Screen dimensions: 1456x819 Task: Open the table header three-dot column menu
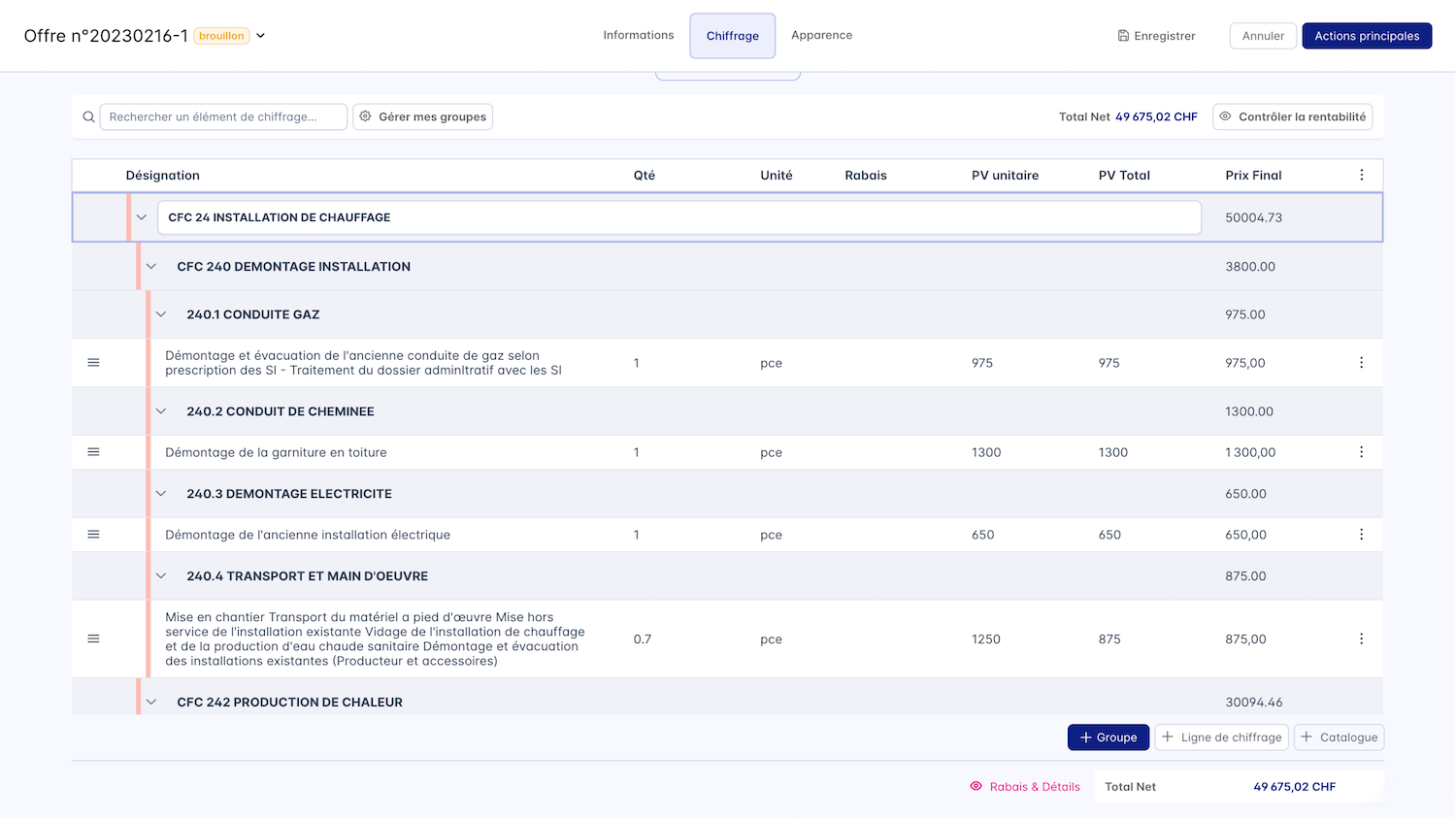[1362, 175]
